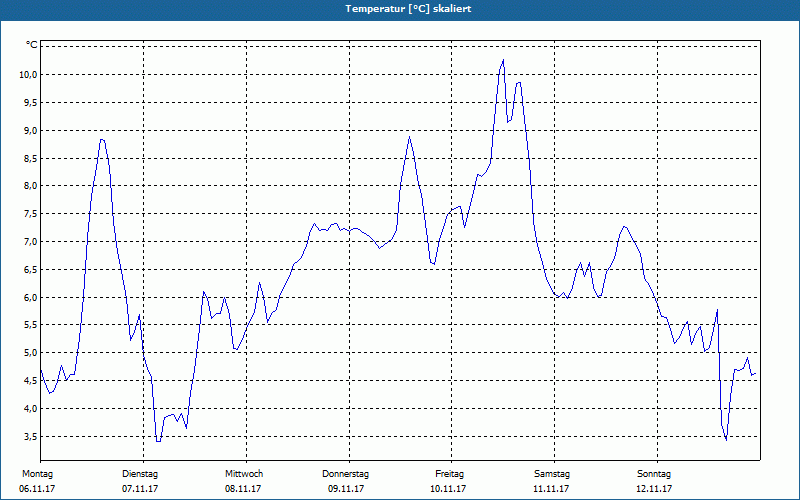Select the Dienstag day label
Screen dimensions: 800x500
tap(140, 473)
